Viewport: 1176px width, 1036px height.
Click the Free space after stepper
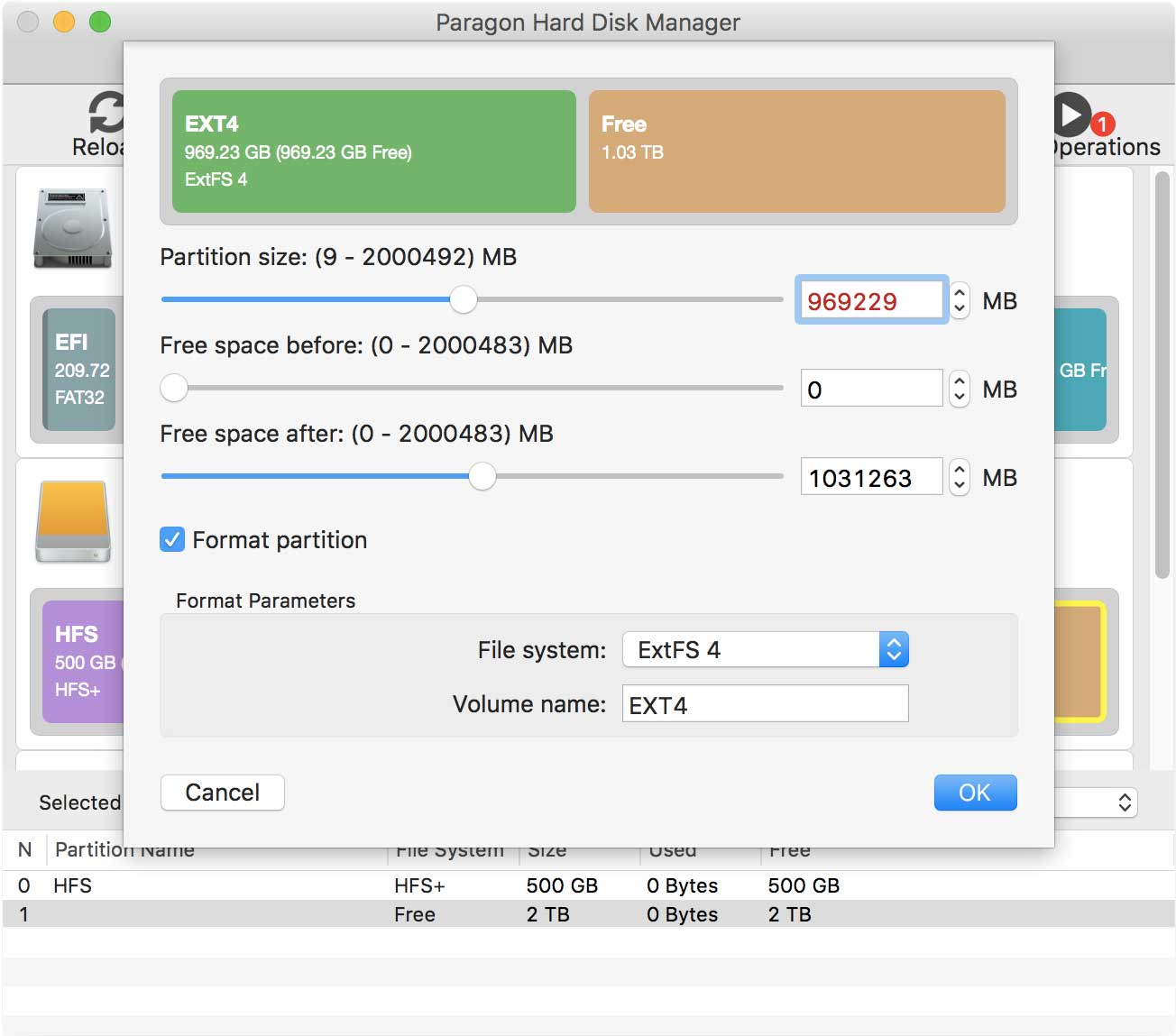coord(960,477)
